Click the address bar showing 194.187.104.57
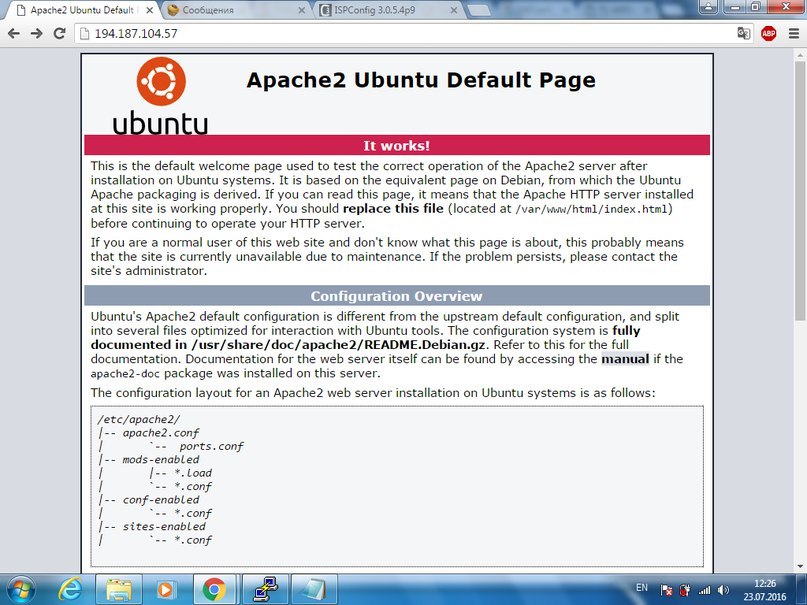Image resolution: width=807 pixels, height=605 pixels. pyautogui.click(x=407, y=33)
